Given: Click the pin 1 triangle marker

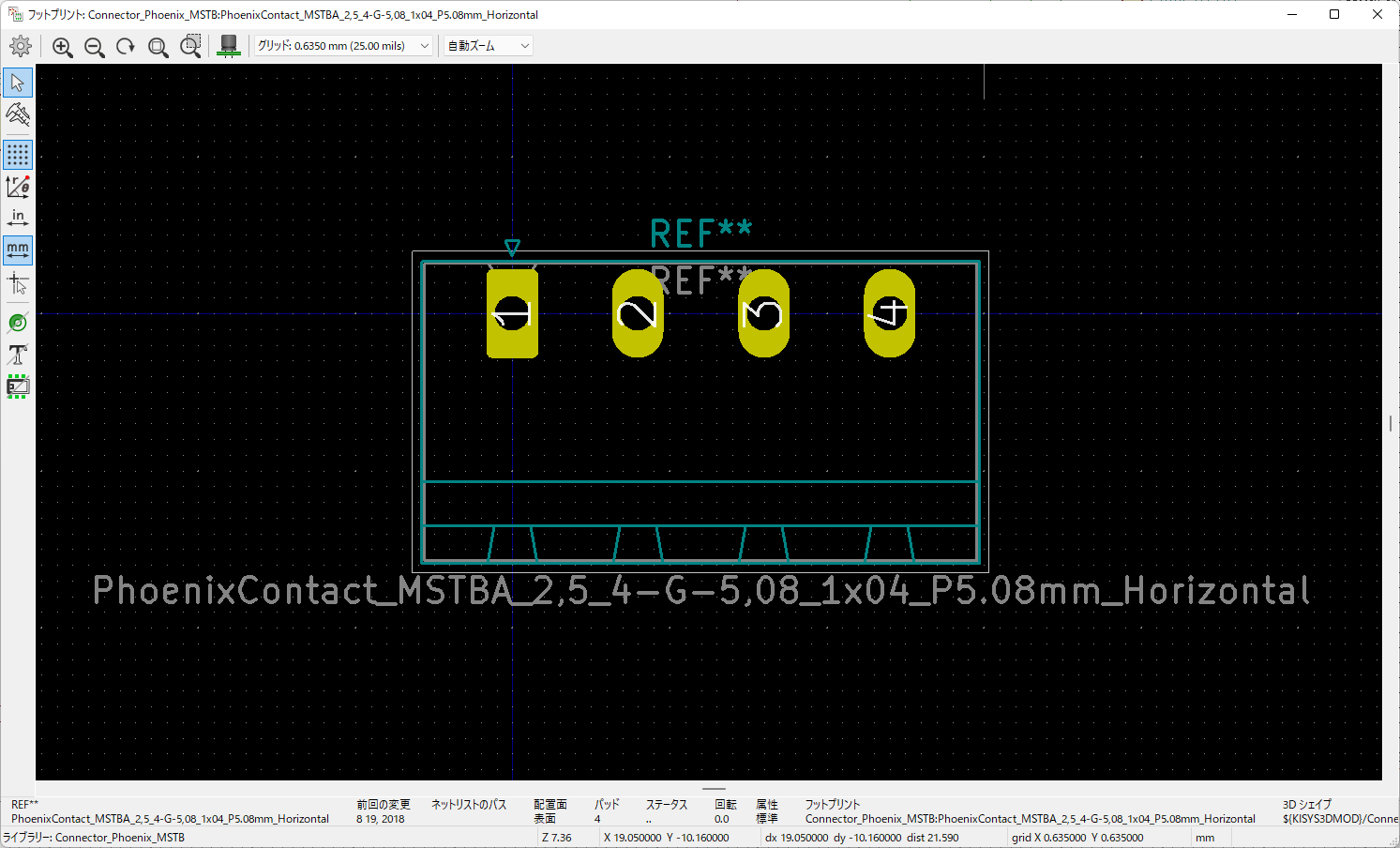Looking at the screenshot, I should [x=512, y=248].
